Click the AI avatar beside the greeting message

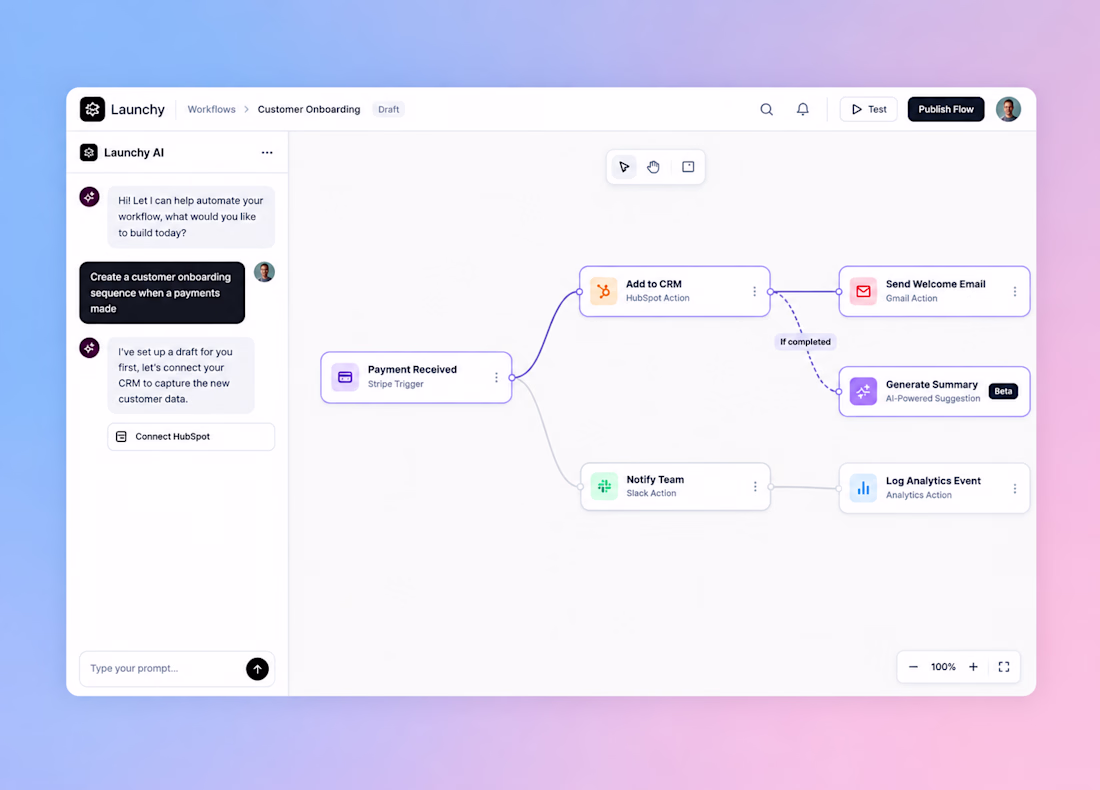[89, 197]
